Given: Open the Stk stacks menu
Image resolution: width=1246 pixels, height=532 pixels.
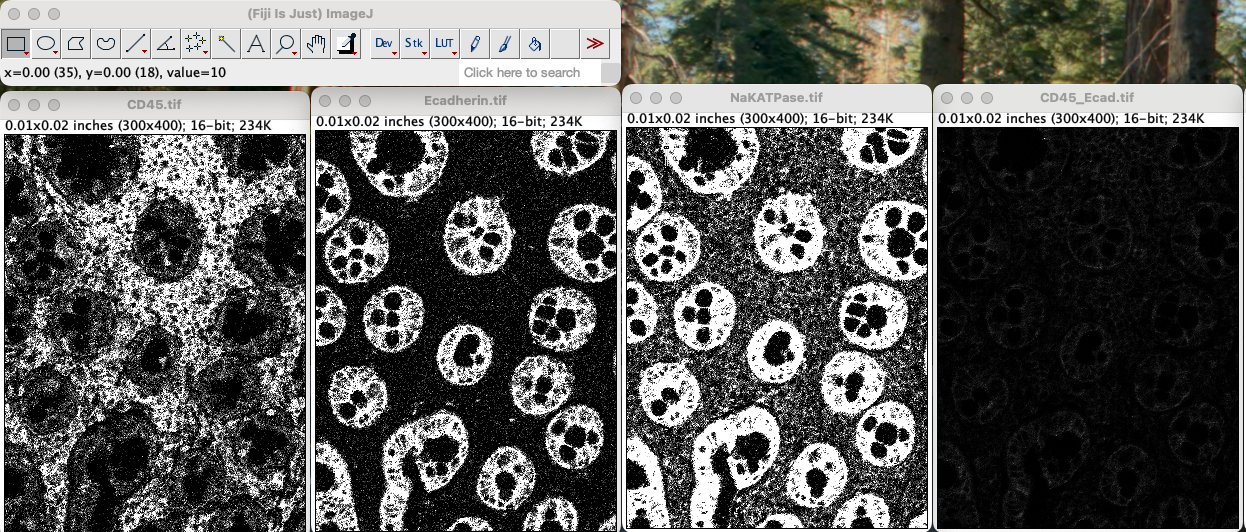Looking at the screenshot, I should pos(415,44).
